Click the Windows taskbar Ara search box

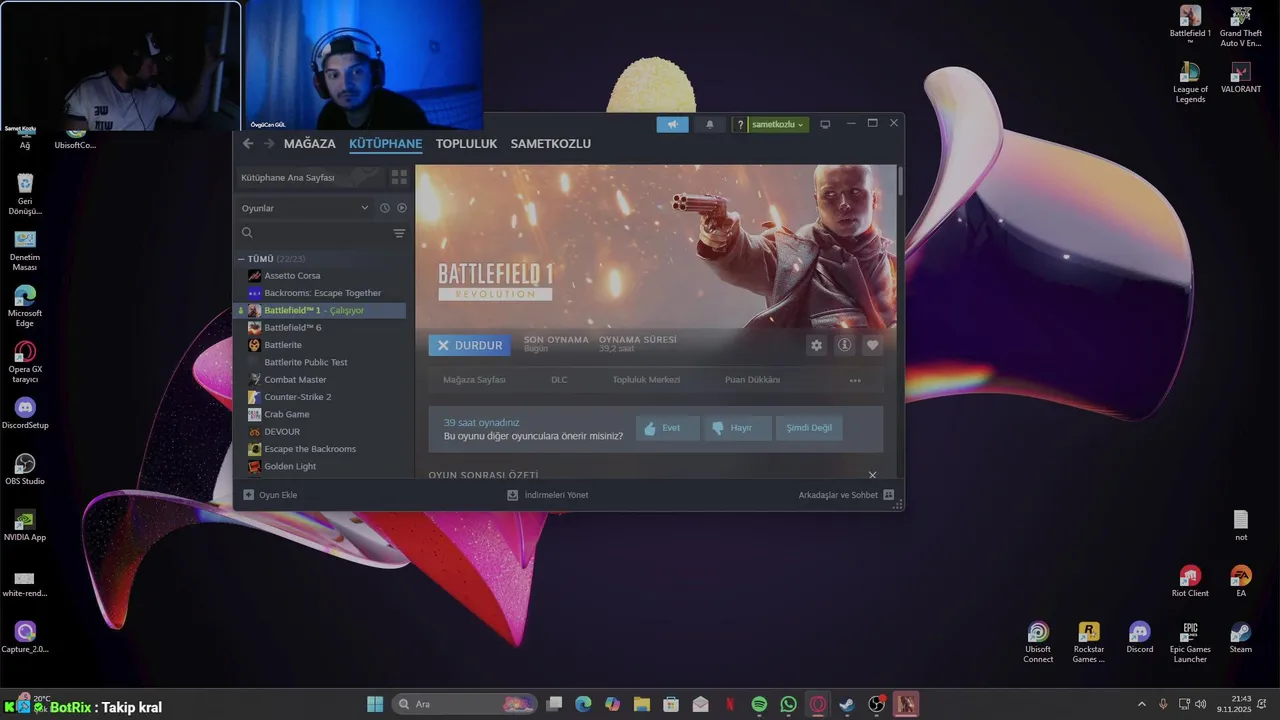pos(465,704)
